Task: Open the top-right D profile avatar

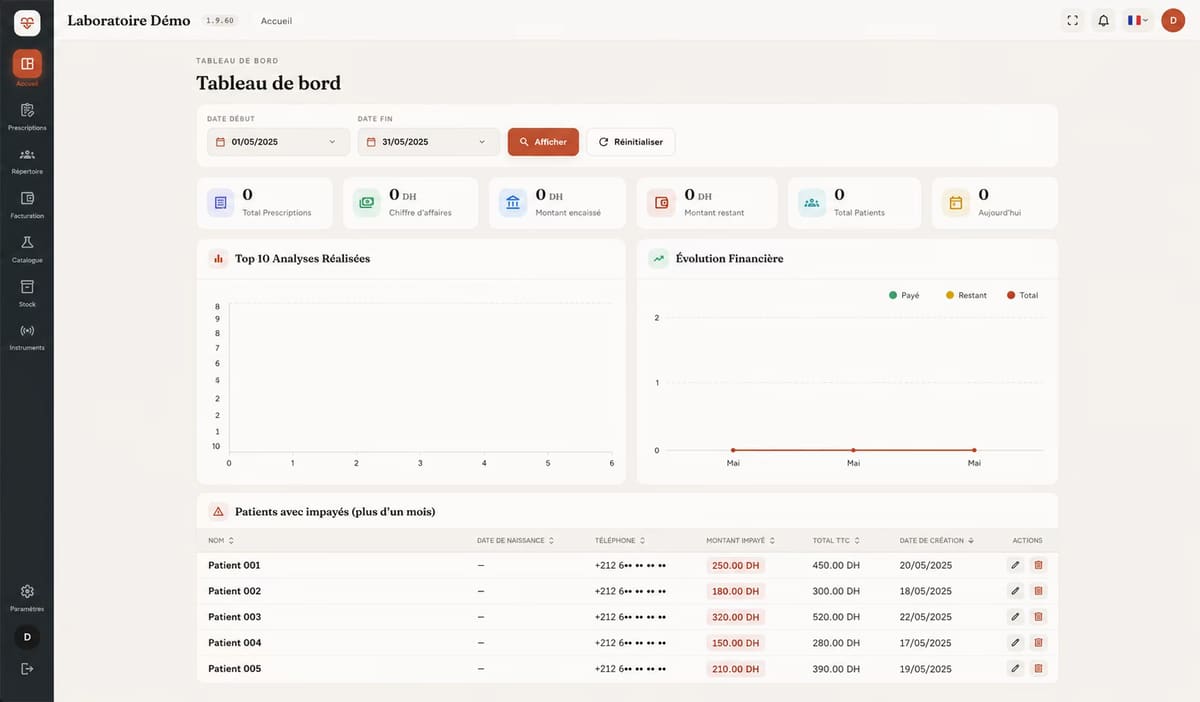Action: point(1173,20)
